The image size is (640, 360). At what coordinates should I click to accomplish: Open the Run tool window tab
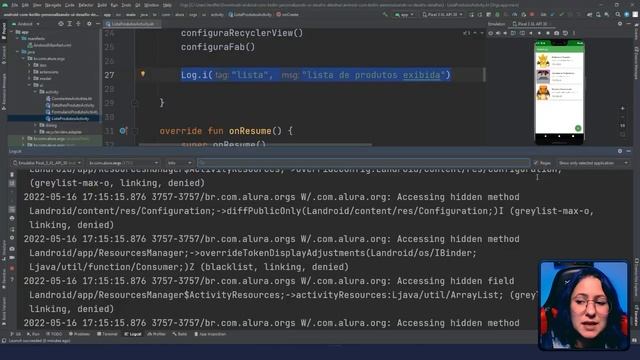[33, 334]
